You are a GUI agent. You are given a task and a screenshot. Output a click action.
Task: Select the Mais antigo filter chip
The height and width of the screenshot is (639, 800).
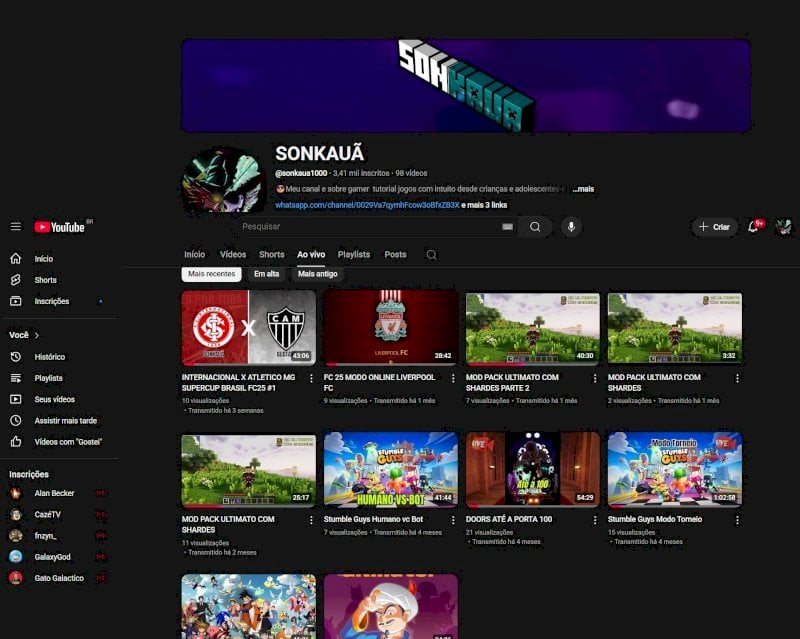[317, 274]
